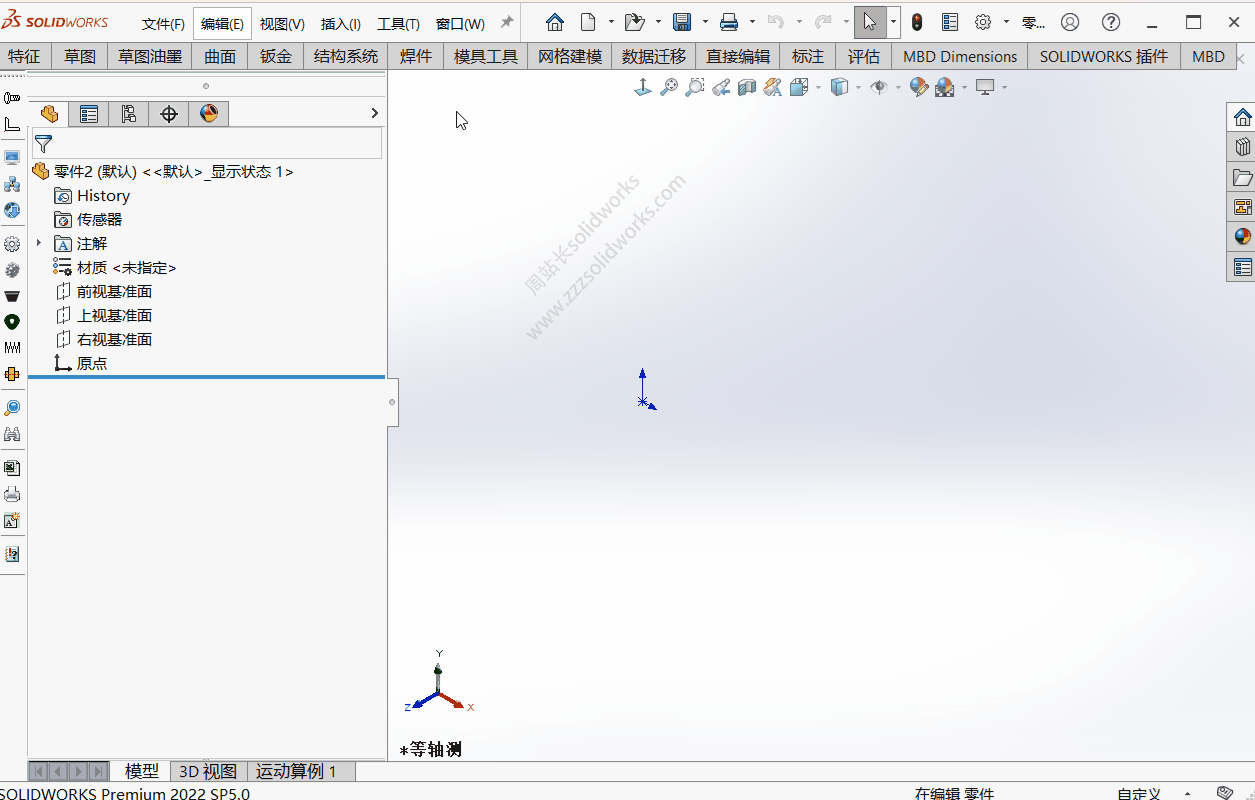The width and height of the screenshot is (1255, 800).
Task: Switch to the 草图 ribbon tab
Action: 80,57
